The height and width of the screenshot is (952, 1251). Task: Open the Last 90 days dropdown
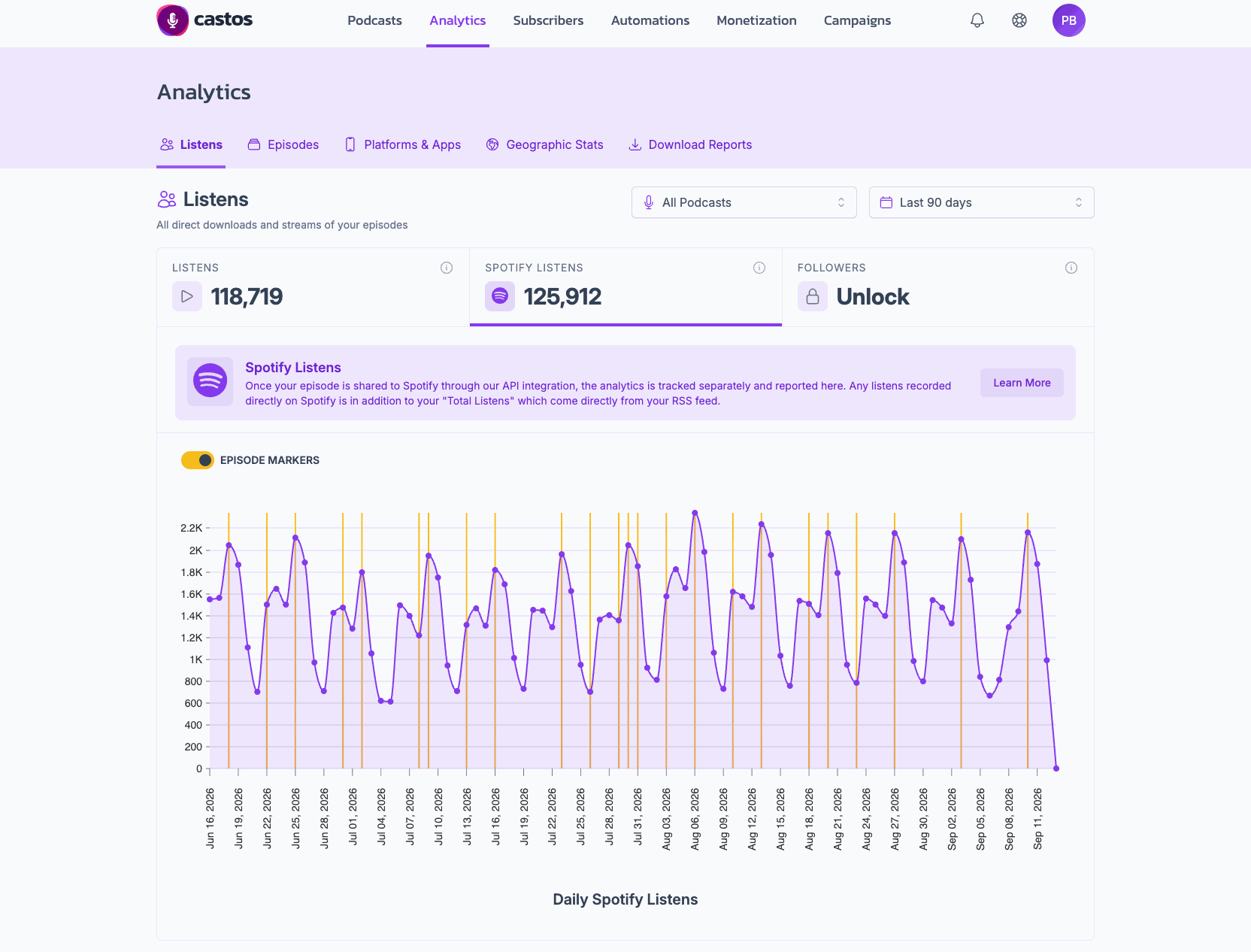981,202
